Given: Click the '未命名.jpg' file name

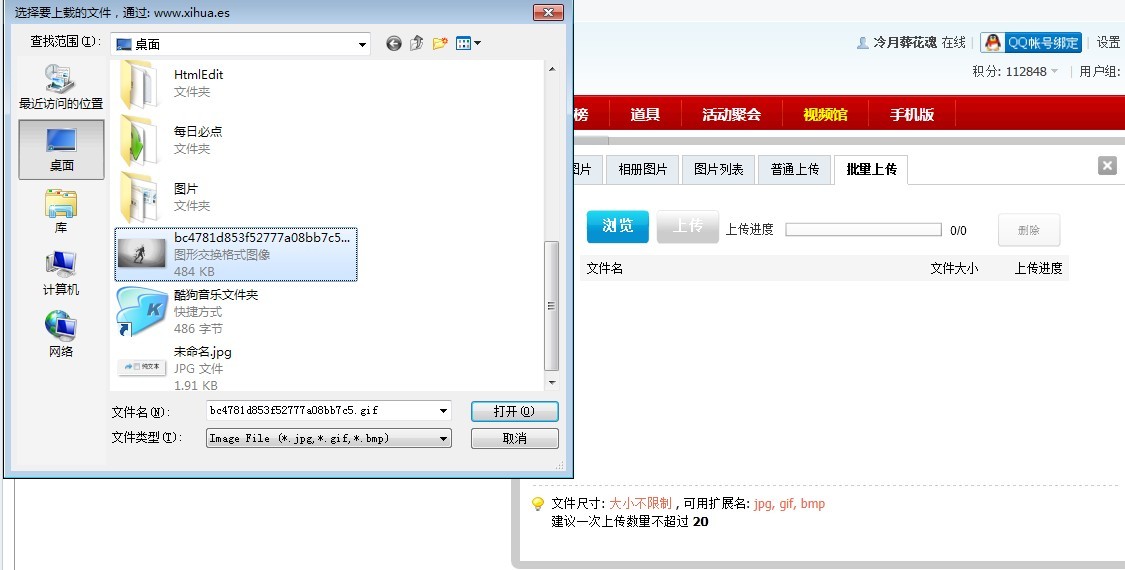Looking at the screenshot, I should (x=202, y=352).
